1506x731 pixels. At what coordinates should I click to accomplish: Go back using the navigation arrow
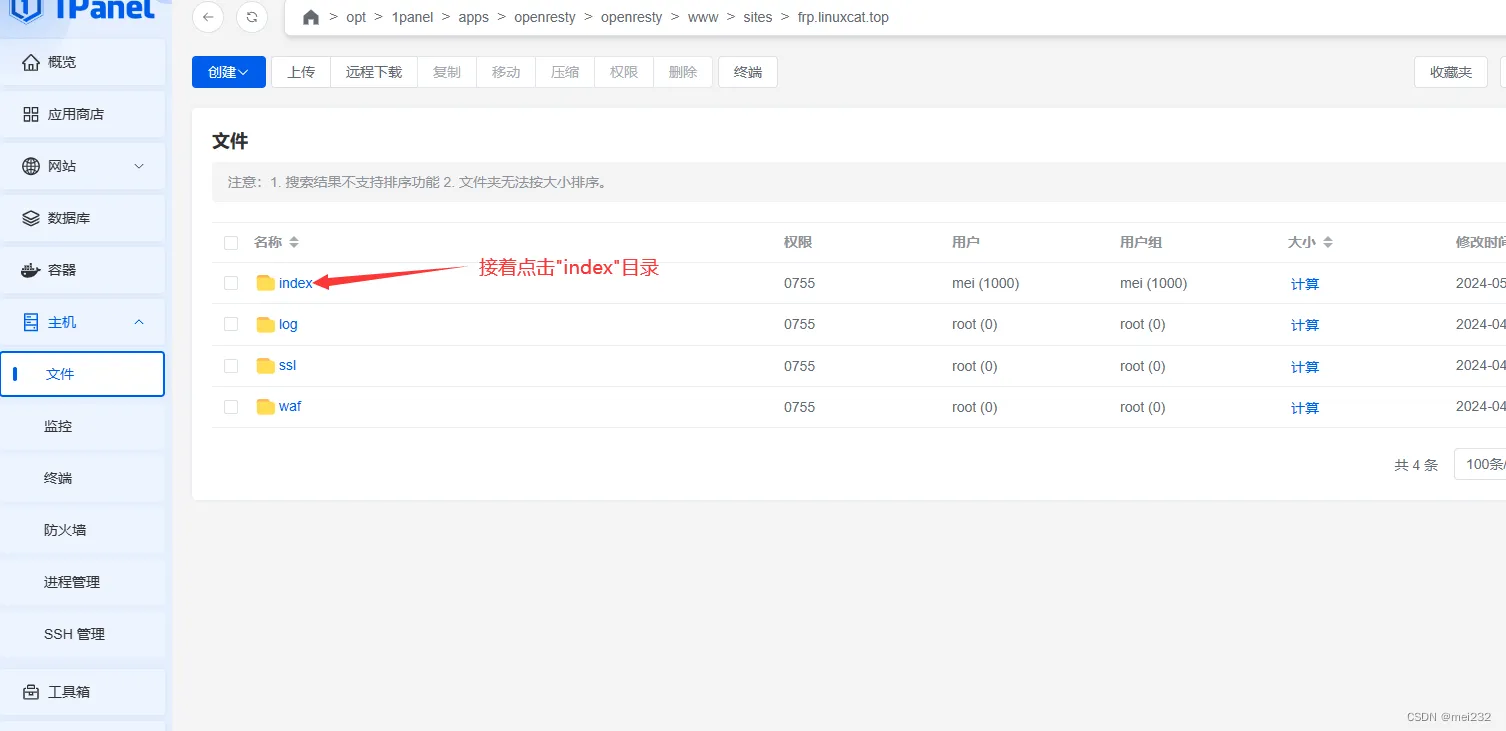point(207,17)
